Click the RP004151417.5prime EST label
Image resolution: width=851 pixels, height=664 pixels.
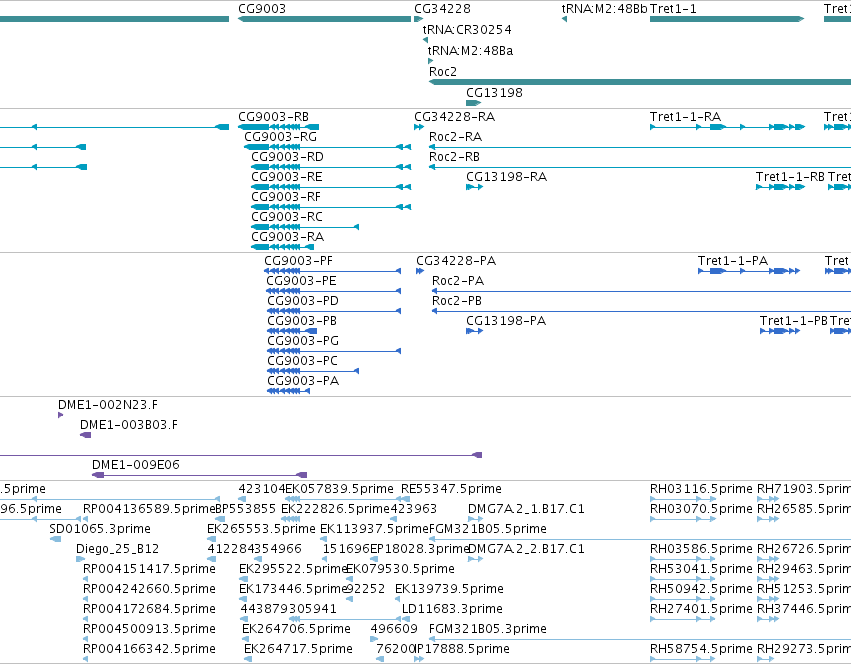[x=149, y=569]
